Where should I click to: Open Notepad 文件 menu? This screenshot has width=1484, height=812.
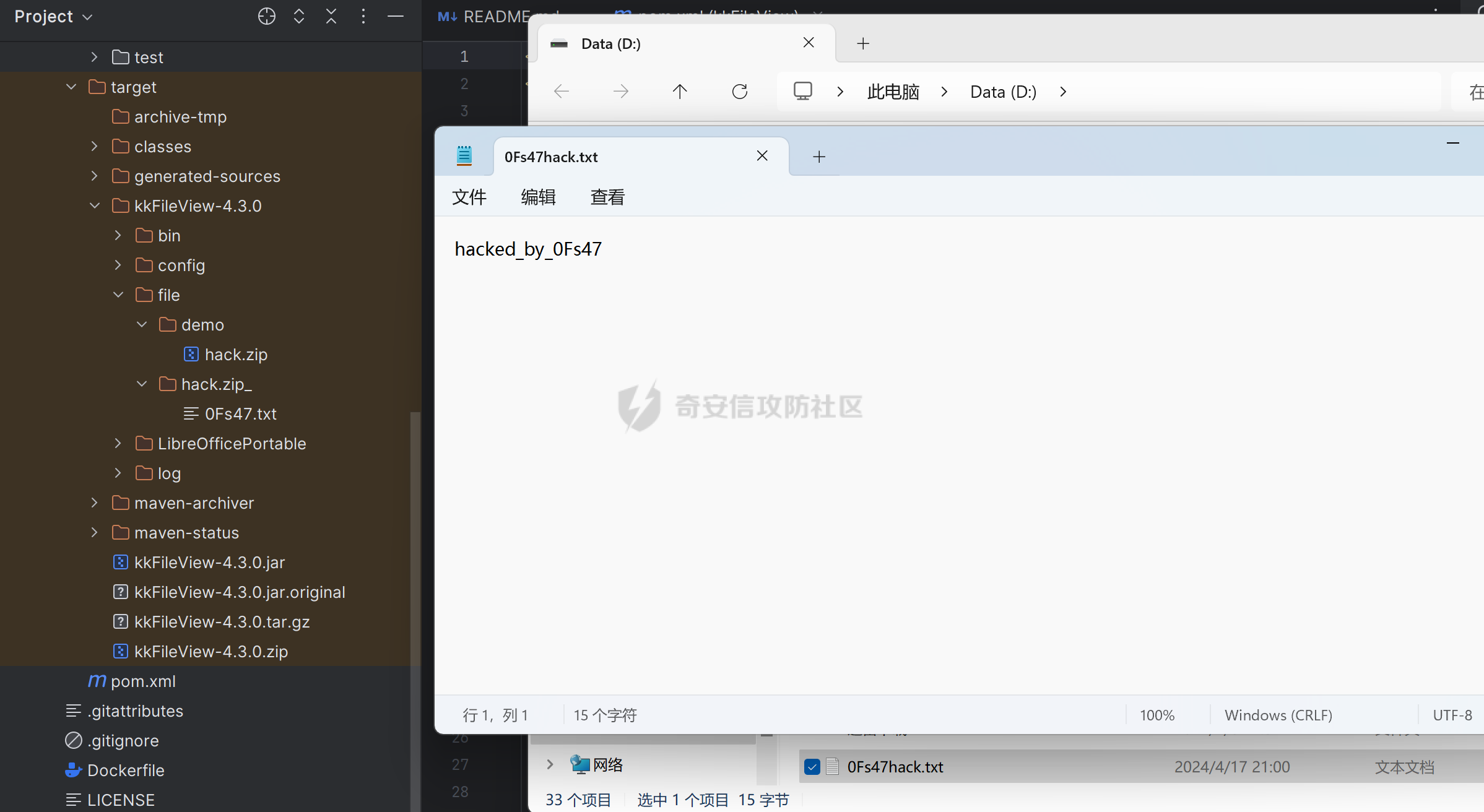pyautogui.click(x=469, y=197)
